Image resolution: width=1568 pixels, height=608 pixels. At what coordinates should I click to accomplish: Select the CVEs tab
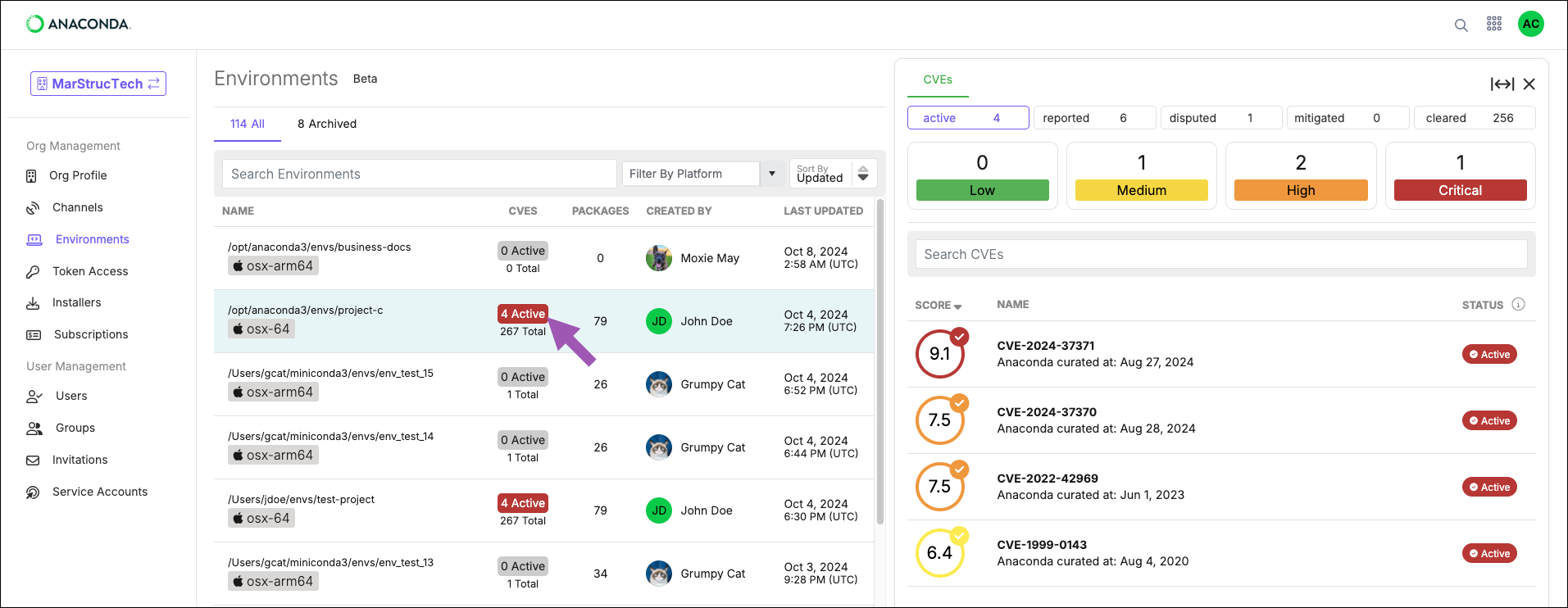[938, 79]
